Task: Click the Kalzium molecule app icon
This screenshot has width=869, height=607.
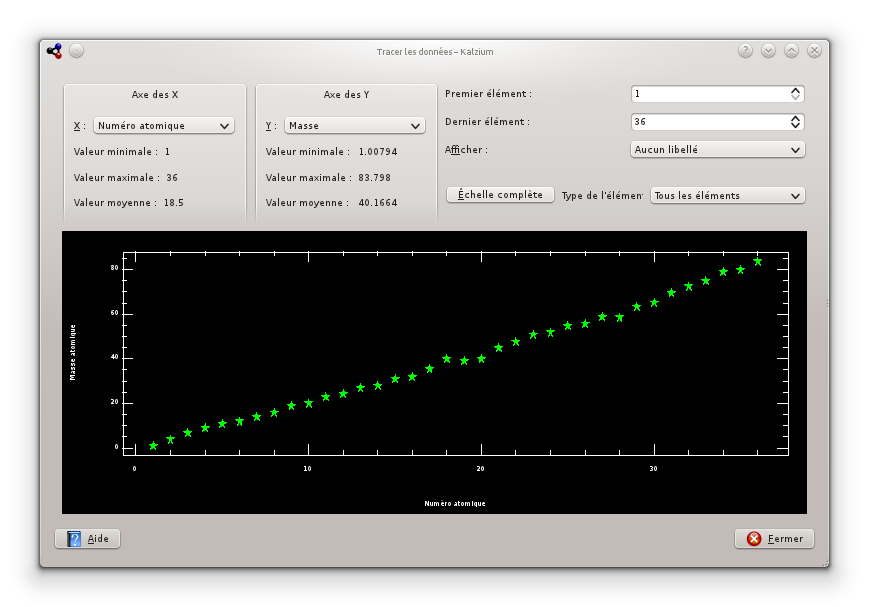Action: (x=54, y=51)
